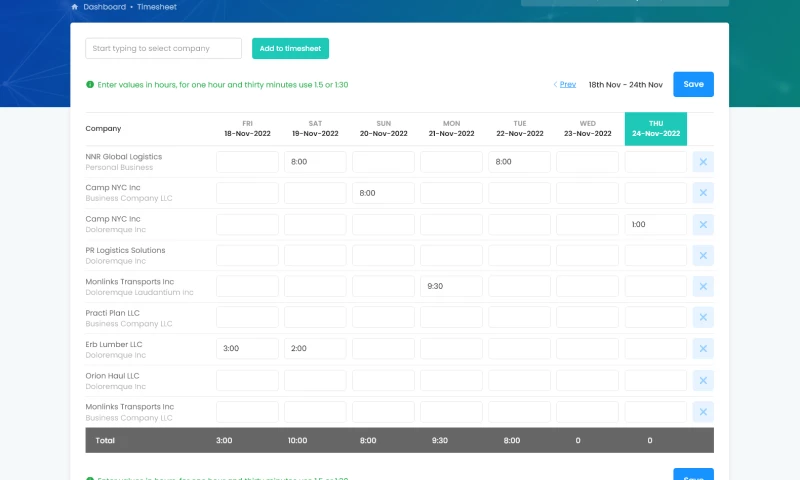Select the TUE 22-Nov-2022 column header
800x480 pixels.
pos(519,129)
